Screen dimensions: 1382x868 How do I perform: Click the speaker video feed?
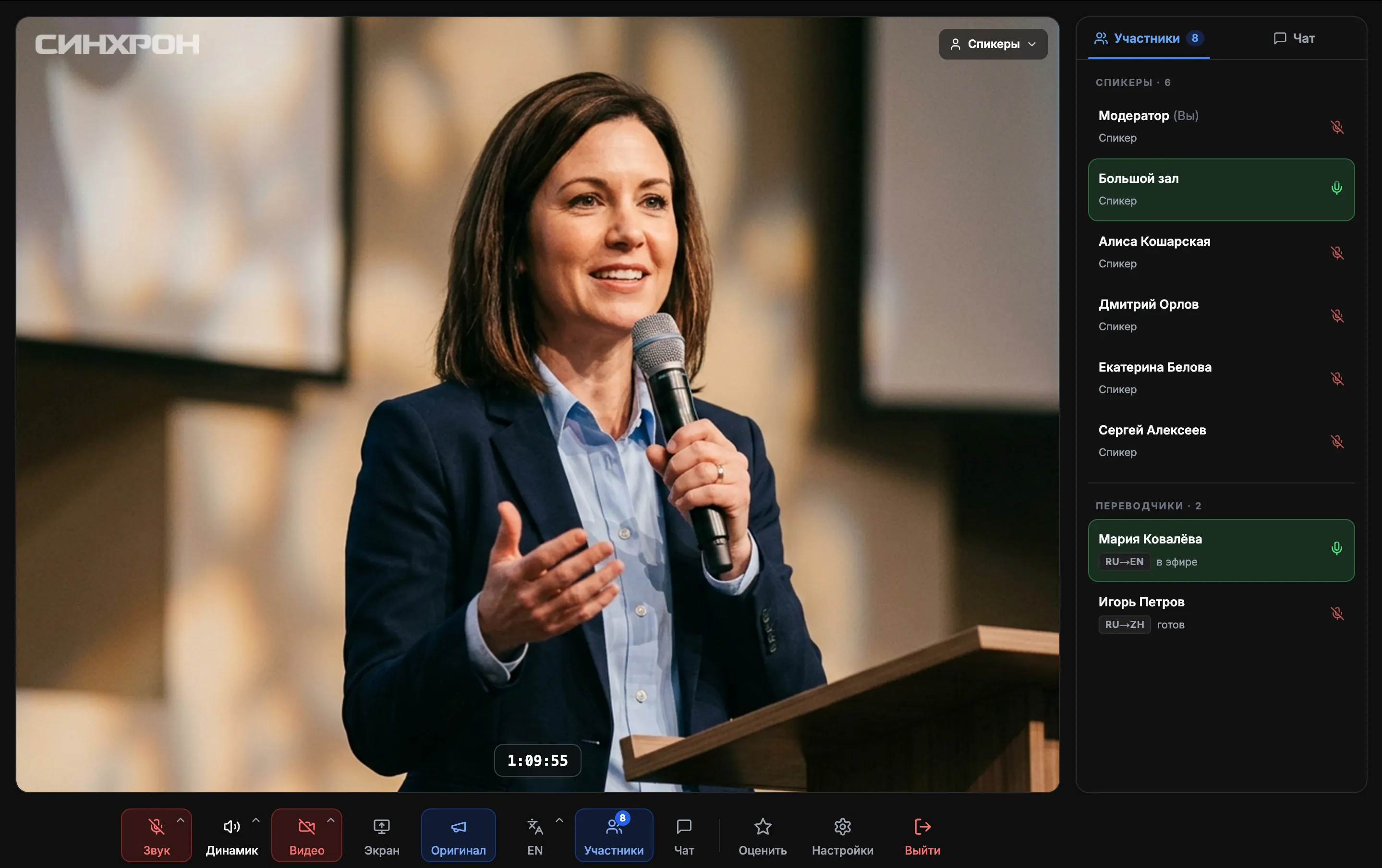pyautogui.click(x=537, y=404)
